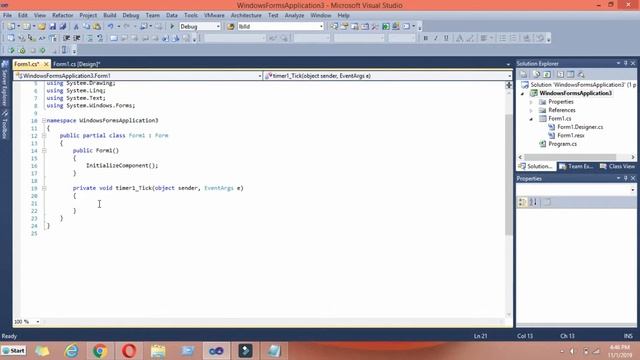The image size is (640, 360).
Task: Open the 100 % zoom dropdown
Action: pos(38,322)
